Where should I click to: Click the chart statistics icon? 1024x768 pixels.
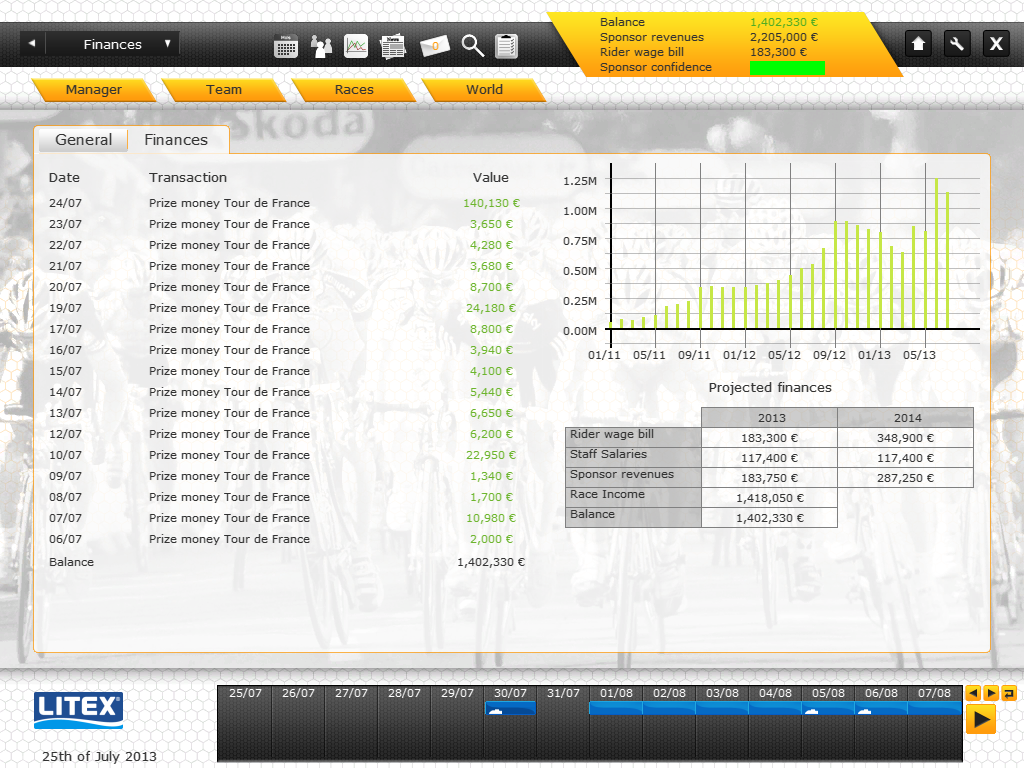(356, 46)
